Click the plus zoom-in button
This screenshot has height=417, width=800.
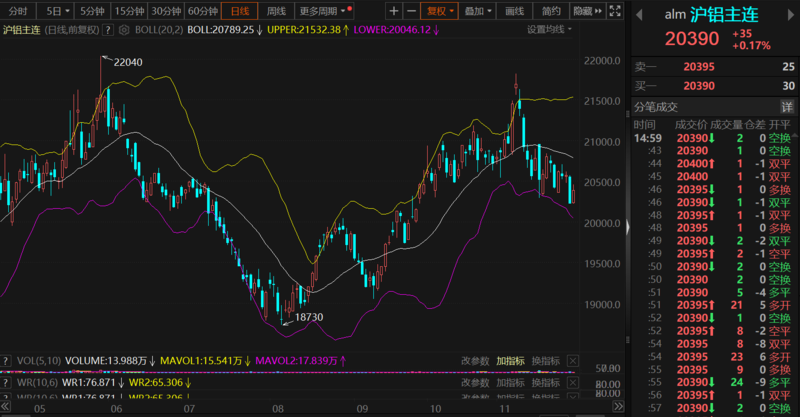tap(394, 11)
